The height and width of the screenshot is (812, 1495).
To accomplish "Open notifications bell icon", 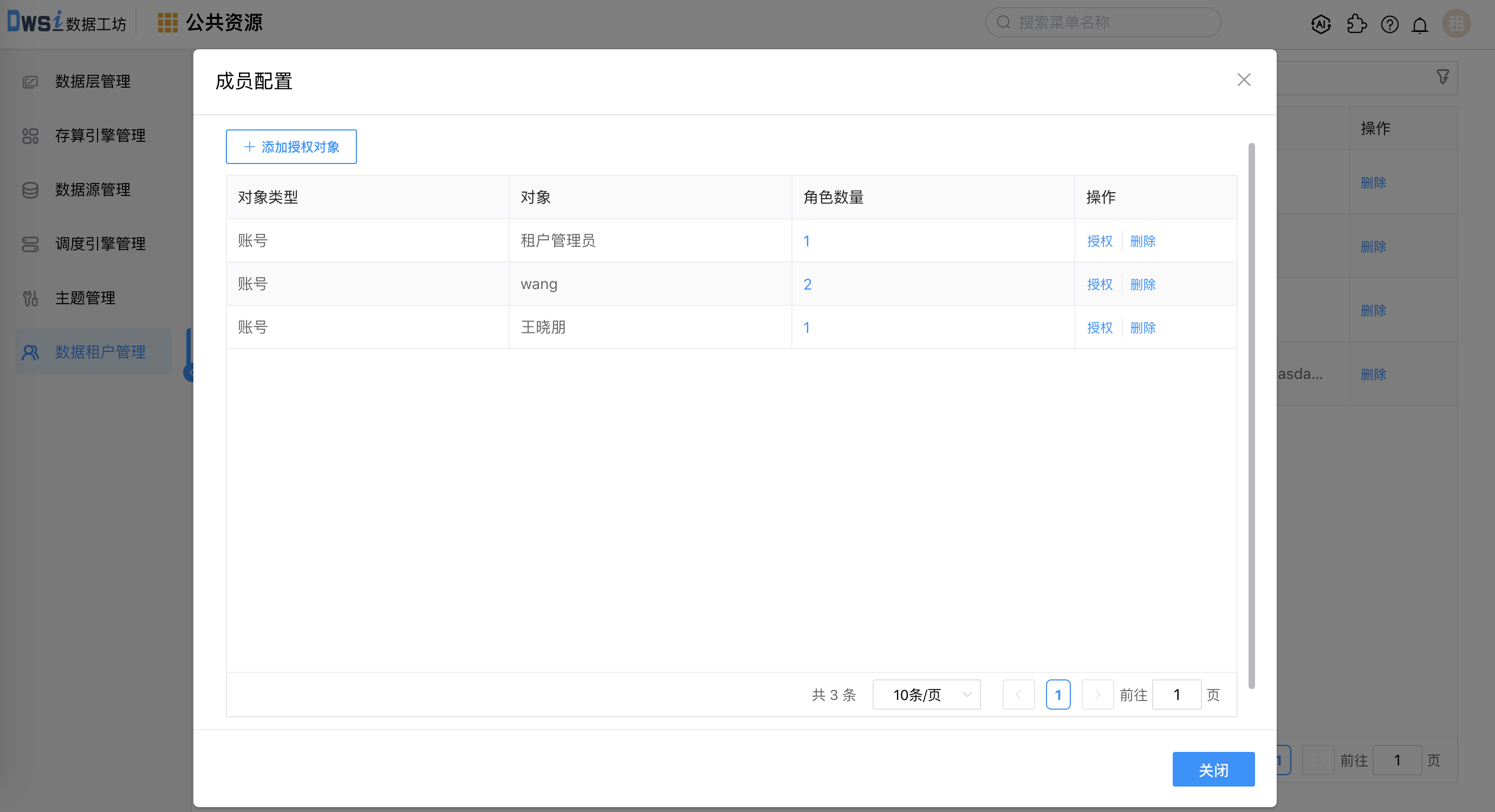I will tap(1420, 25).
